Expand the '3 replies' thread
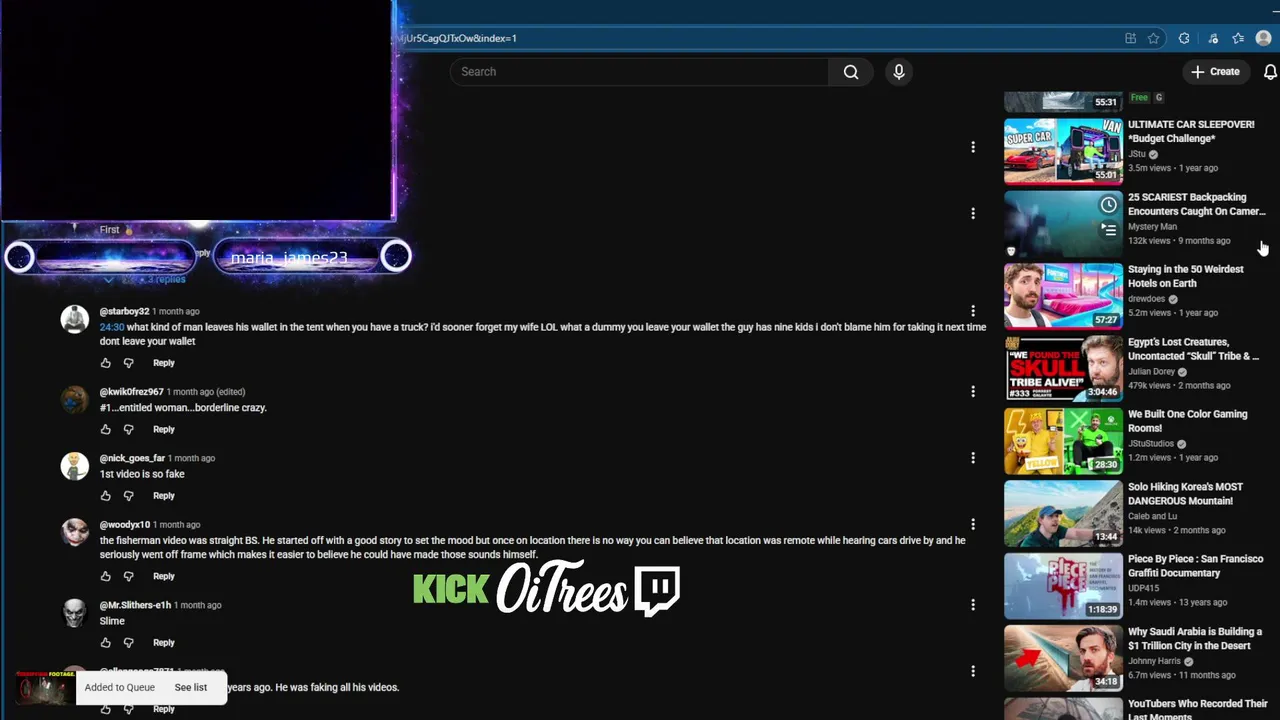The image size is (1280, 720). click(x=146, y=279)
